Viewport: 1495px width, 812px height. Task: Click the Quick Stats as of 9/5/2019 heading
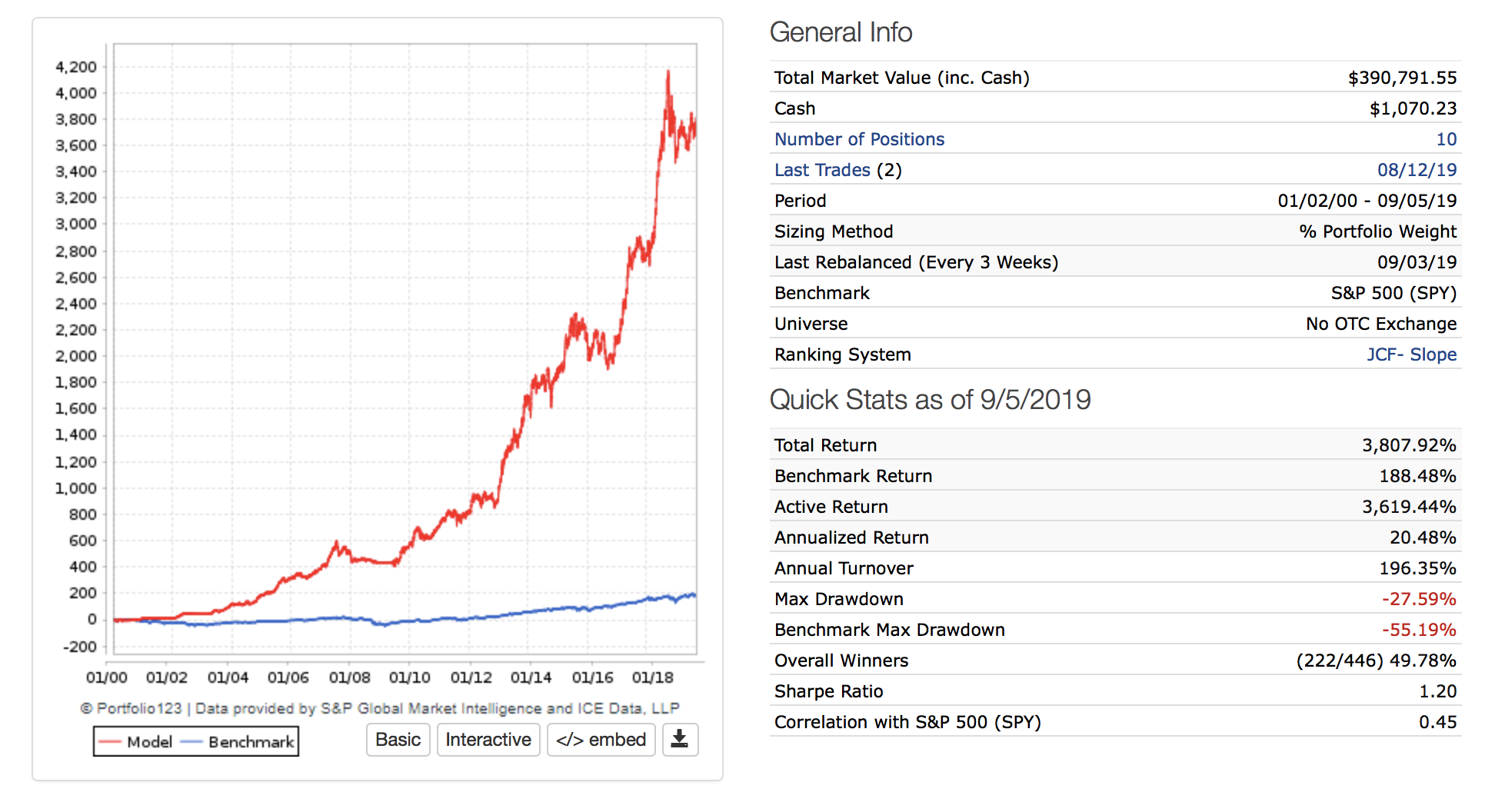930,400
